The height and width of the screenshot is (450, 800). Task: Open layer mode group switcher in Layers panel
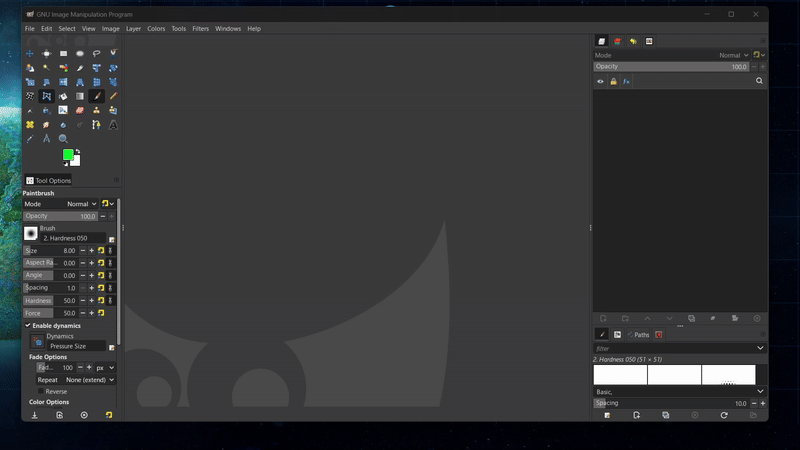click(x=759, y=55)
